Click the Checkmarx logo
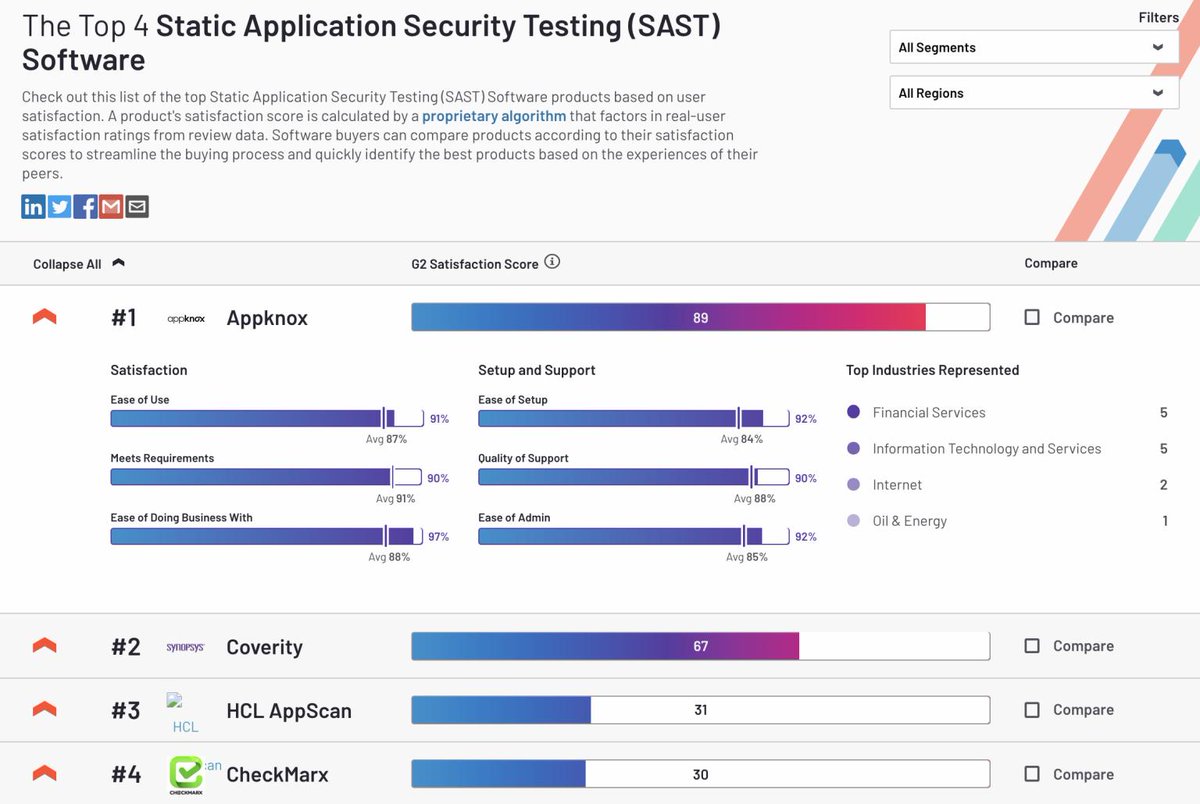Image resolution: width=1200 pixels, height=804 pixels. pyautogui.click(x=188, y=776)
